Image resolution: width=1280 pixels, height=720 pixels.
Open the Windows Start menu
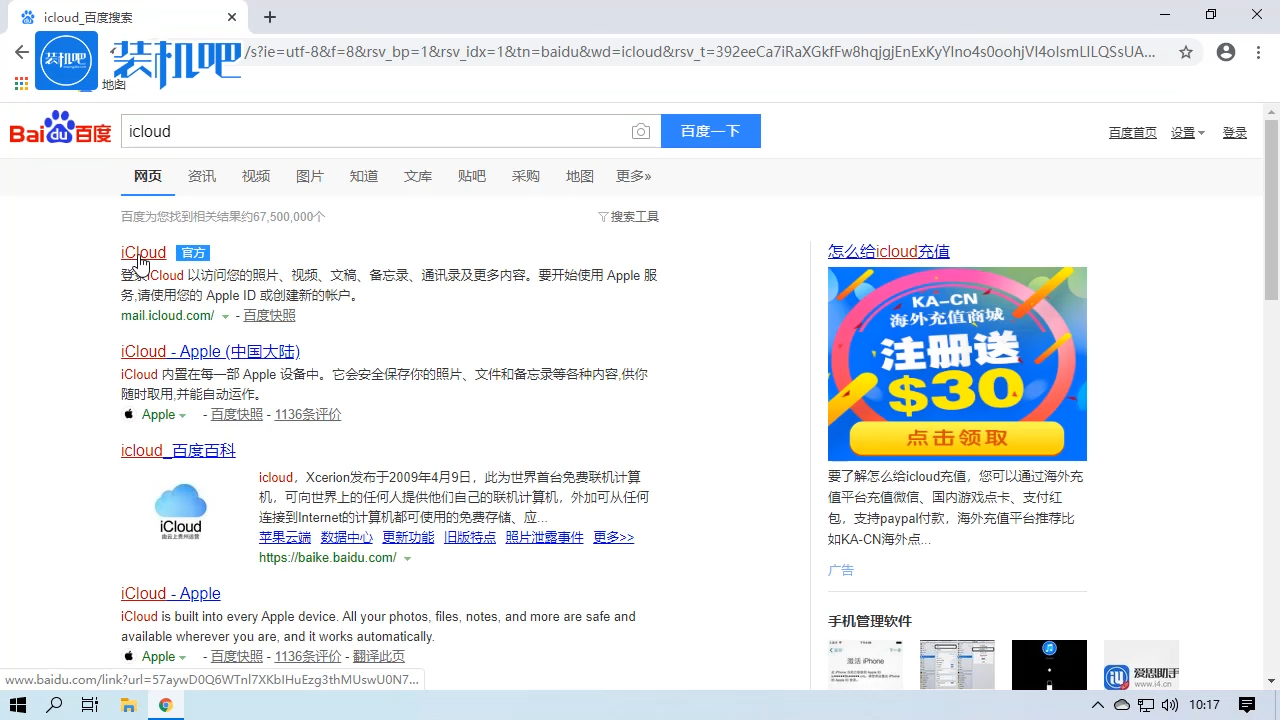point(17,705)
